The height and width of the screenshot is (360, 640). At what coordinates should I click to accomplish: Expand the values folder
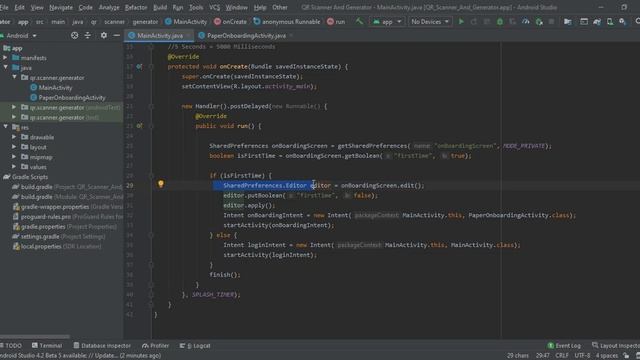(x=14, y=167)
